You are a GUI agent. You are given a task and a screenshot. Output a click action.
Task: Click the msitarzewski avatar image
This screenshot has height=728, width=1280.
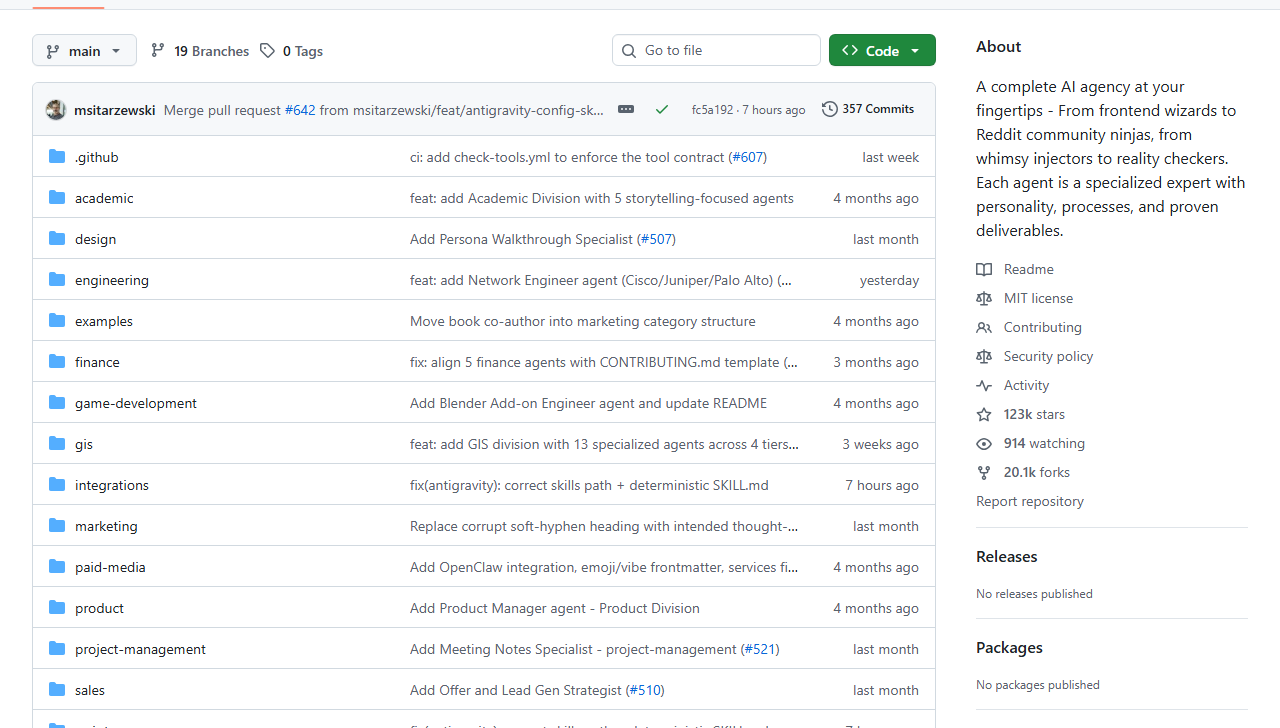click(x=56, y=110)
